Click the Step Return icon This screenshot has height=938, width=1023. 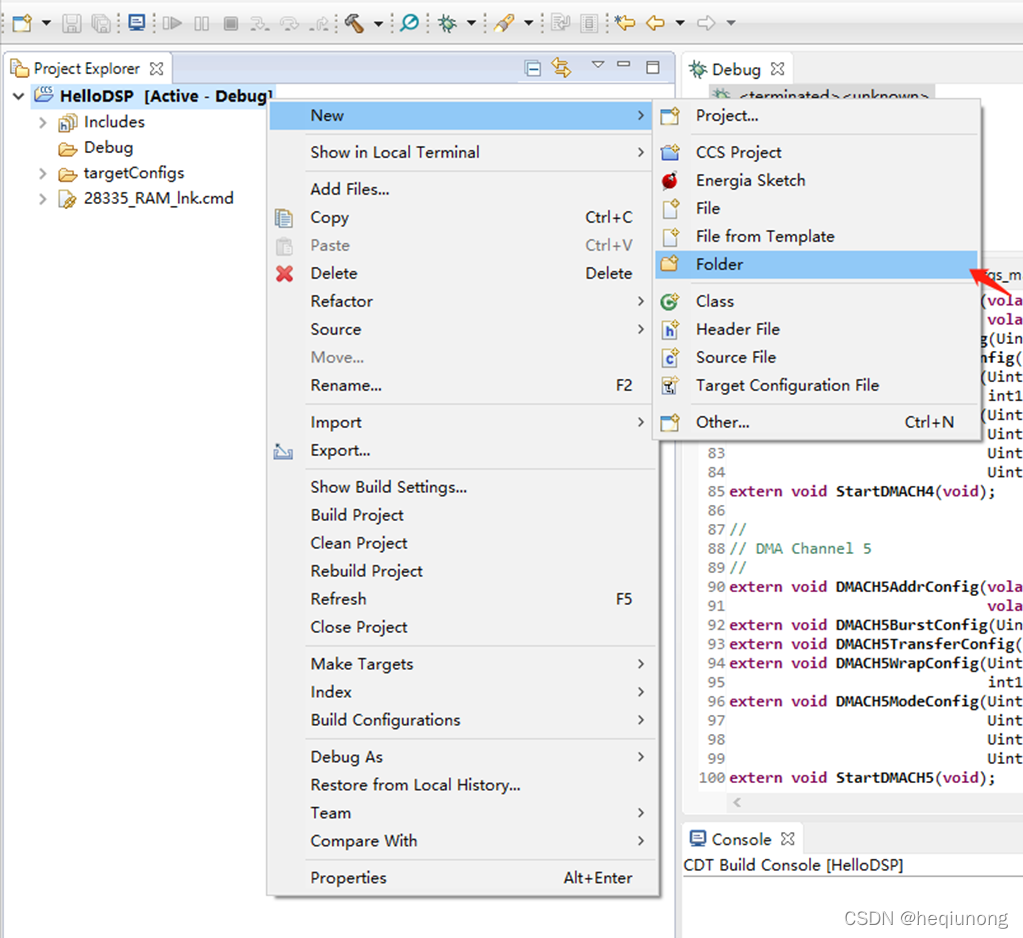point(320,24)
